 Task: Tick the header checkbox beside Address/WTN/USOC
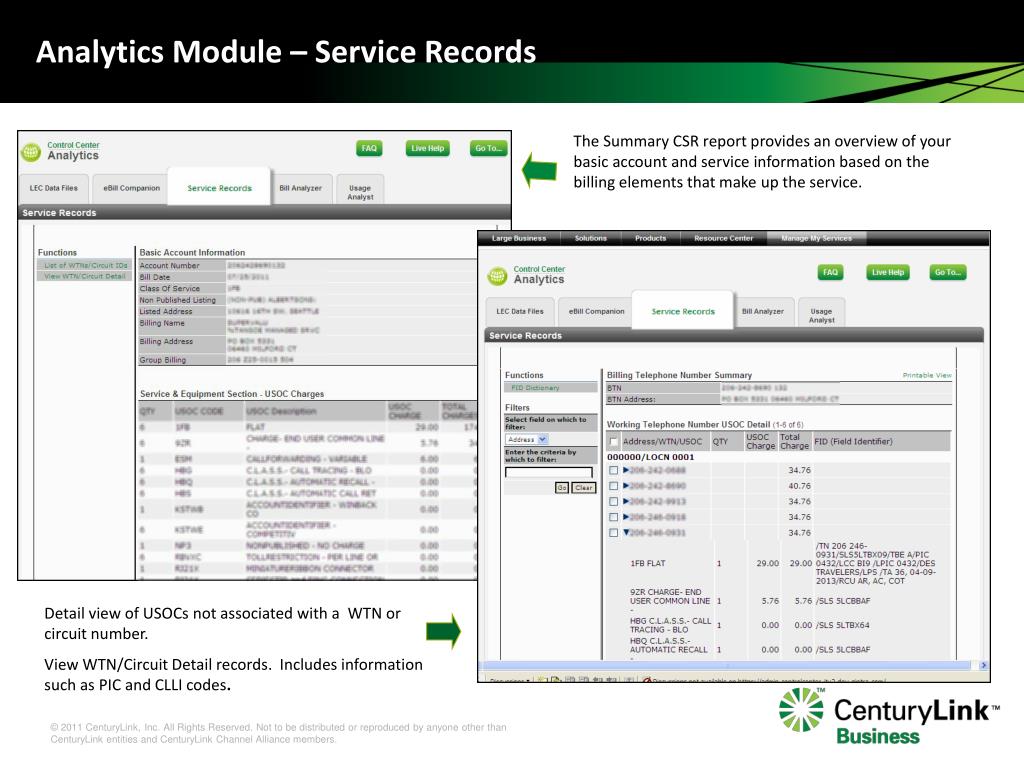[613, 441]
